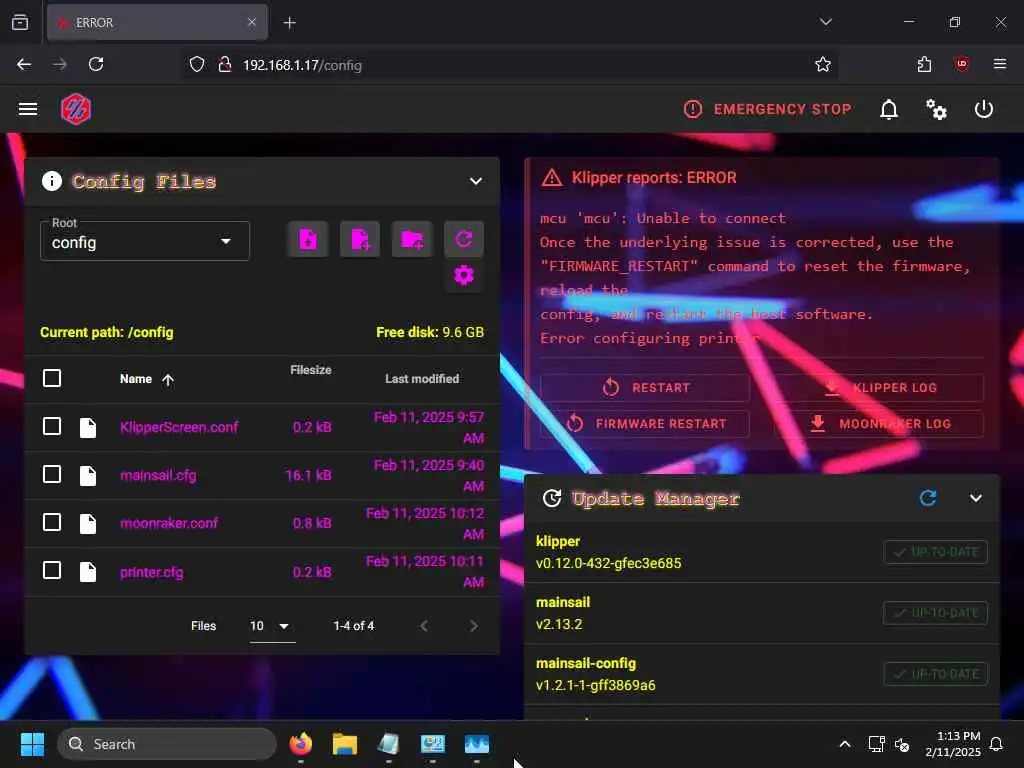Click mainsail version v2.13.2
1024x768 pixels.
tap(559, 624)
